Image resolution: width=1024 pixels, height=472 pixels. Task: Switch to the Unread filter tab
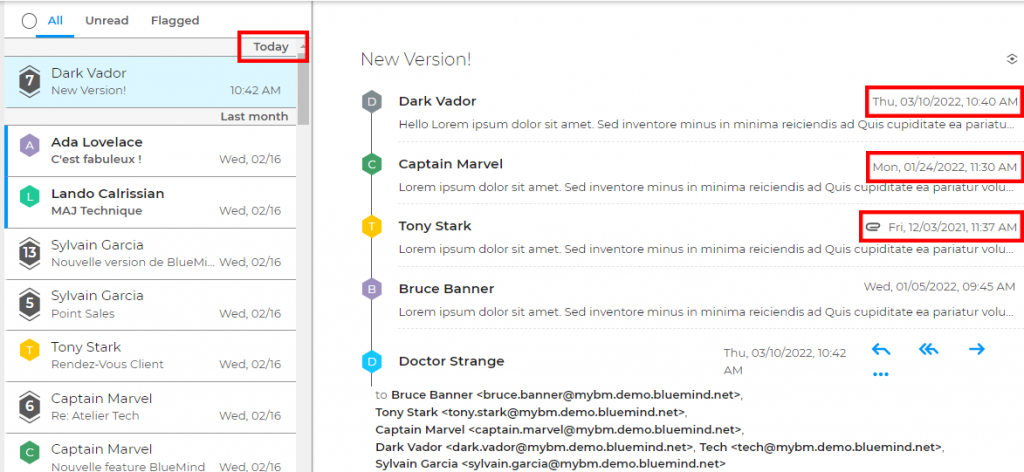click(106, 21)
